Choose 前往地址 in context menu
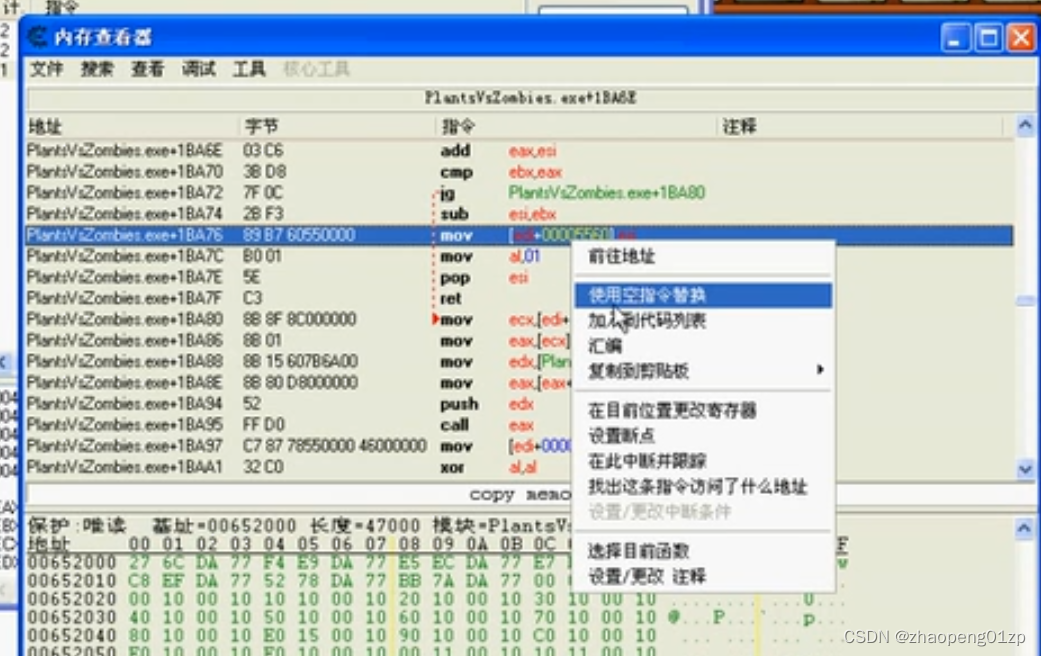 [703, 256]
